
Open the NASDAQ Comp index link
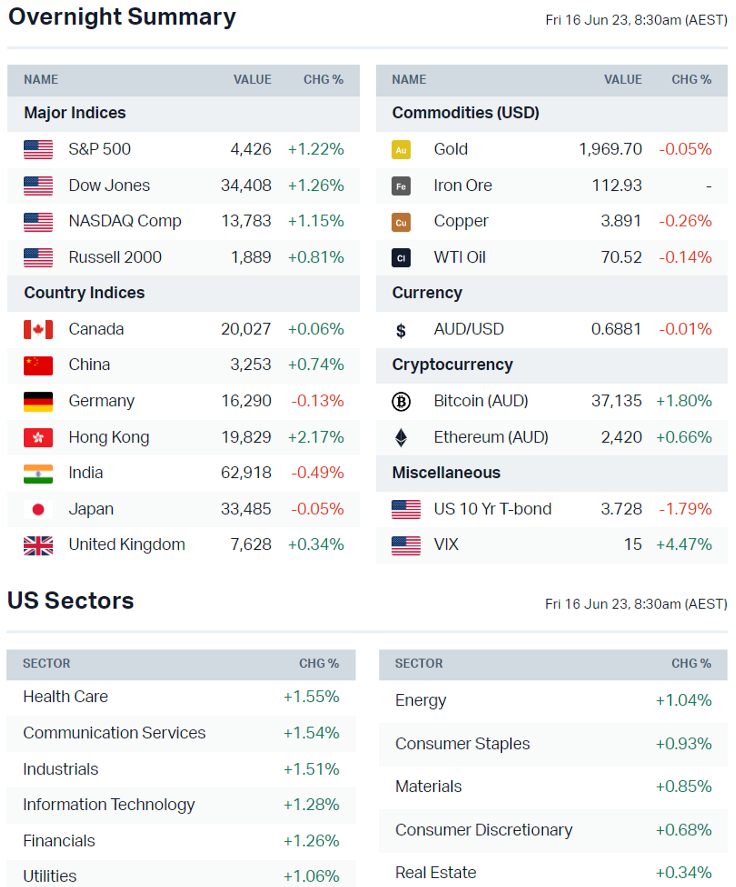pyautogui.click(x=124, y=222)
